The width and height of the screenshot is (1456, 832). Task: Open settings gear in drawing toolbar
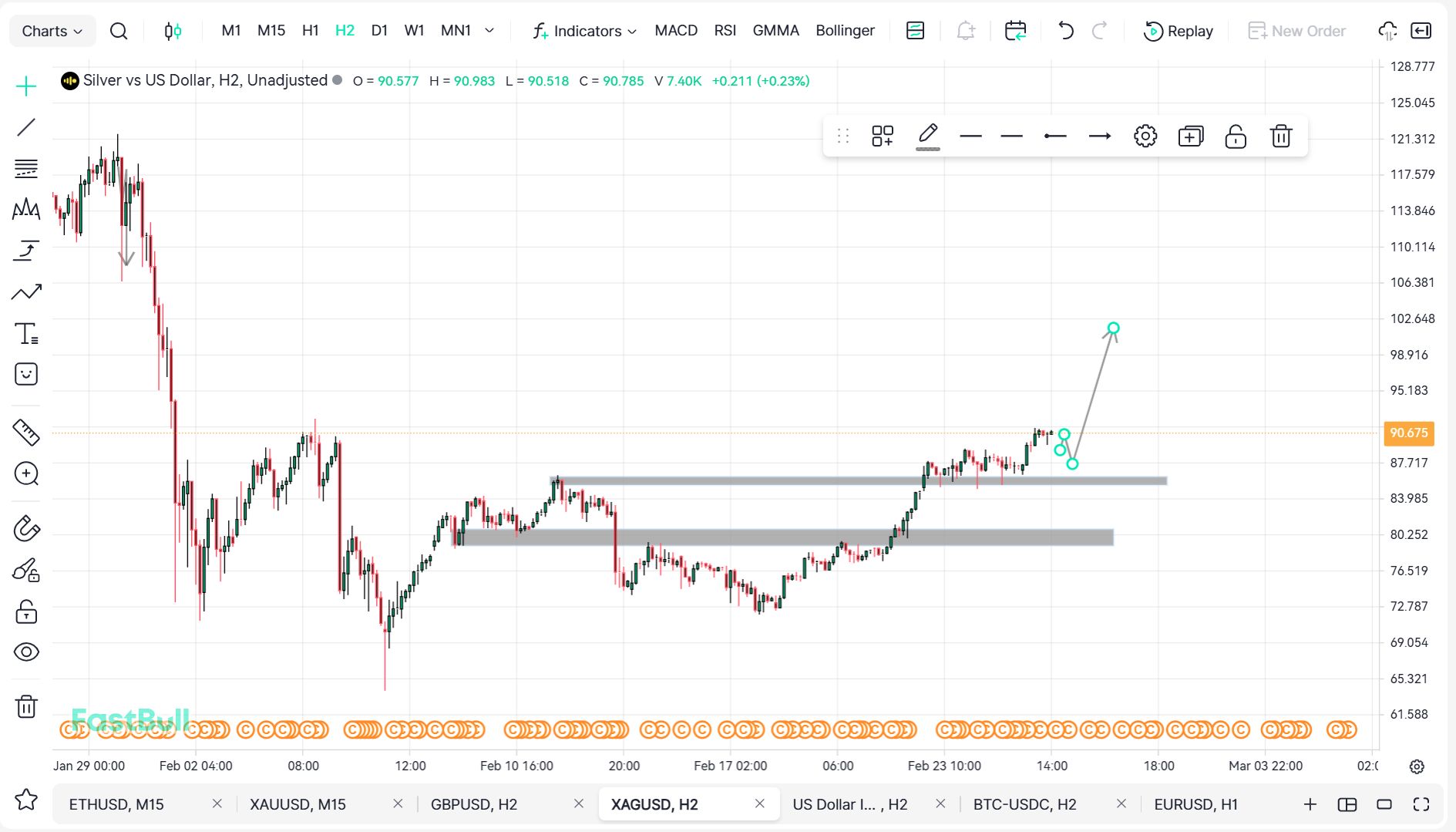point(1145,136)
